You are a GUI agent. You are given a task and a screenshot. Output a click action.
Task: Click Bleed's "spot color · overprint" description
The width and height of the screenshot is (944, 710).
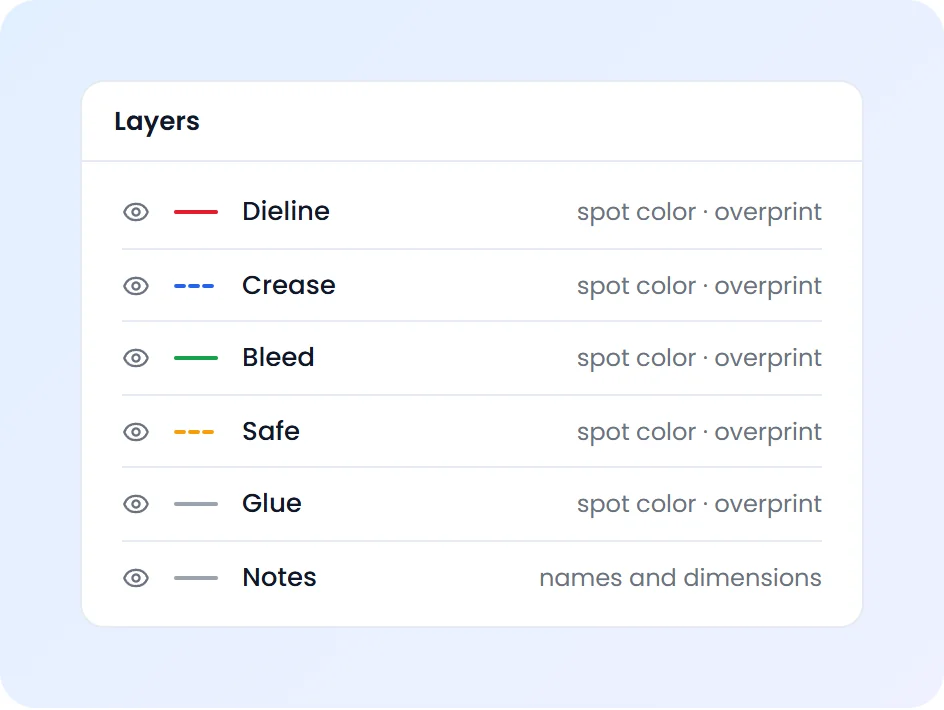coord(699,358)
